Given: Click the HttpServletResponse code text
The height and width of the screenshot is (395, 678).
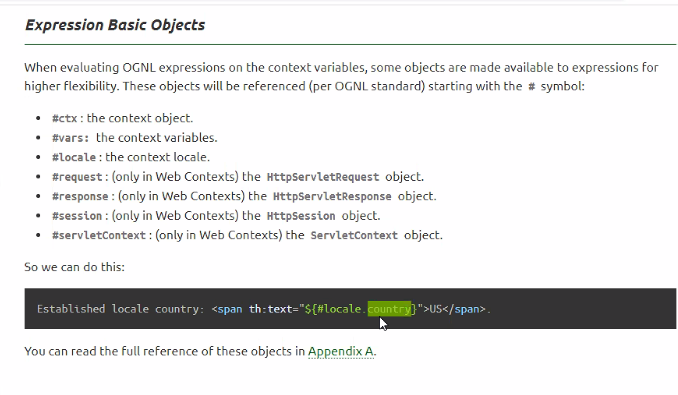Looking at the screenshot, I should point(332,196).
